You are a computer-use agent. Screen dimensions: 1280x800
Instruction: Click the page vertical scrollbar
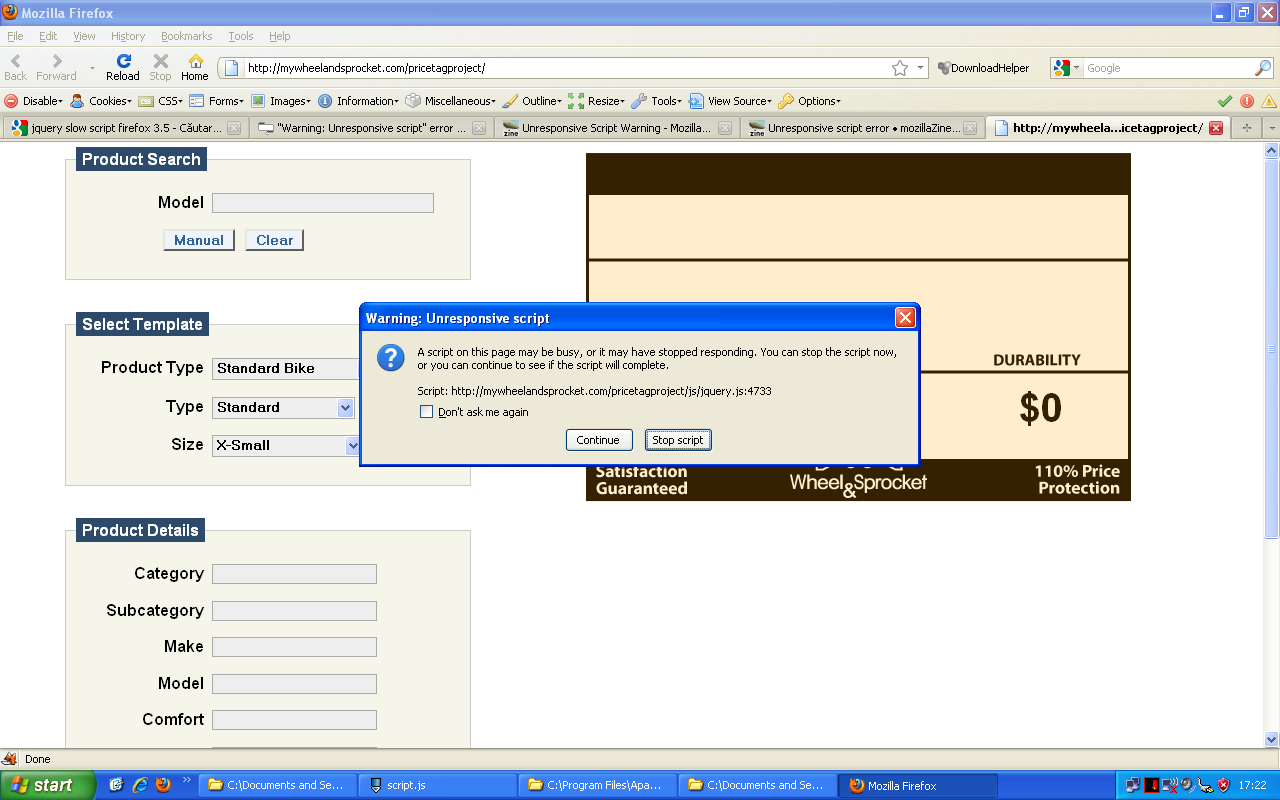(x=1272, y=350)
